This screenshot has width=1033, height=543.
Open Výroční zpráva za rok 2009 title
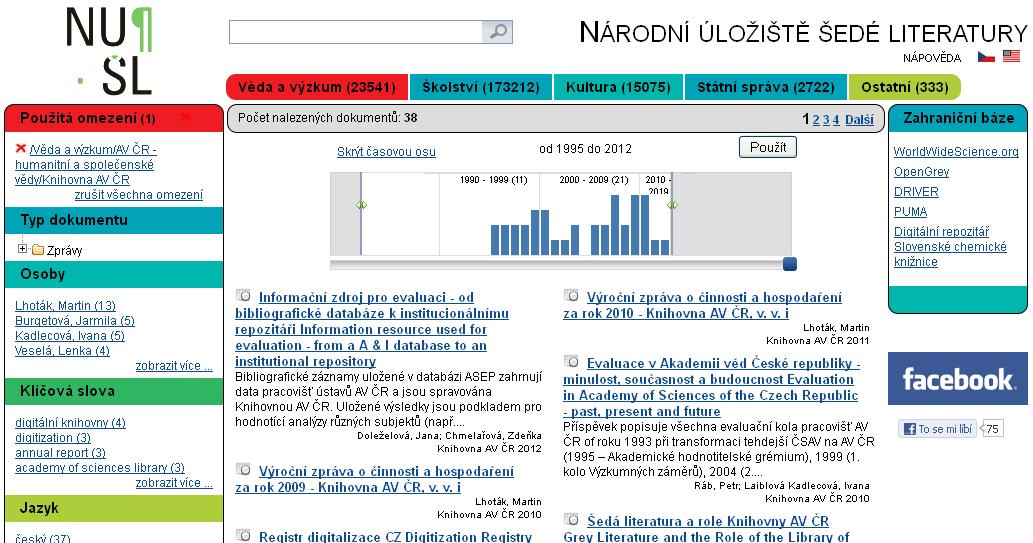374,480
